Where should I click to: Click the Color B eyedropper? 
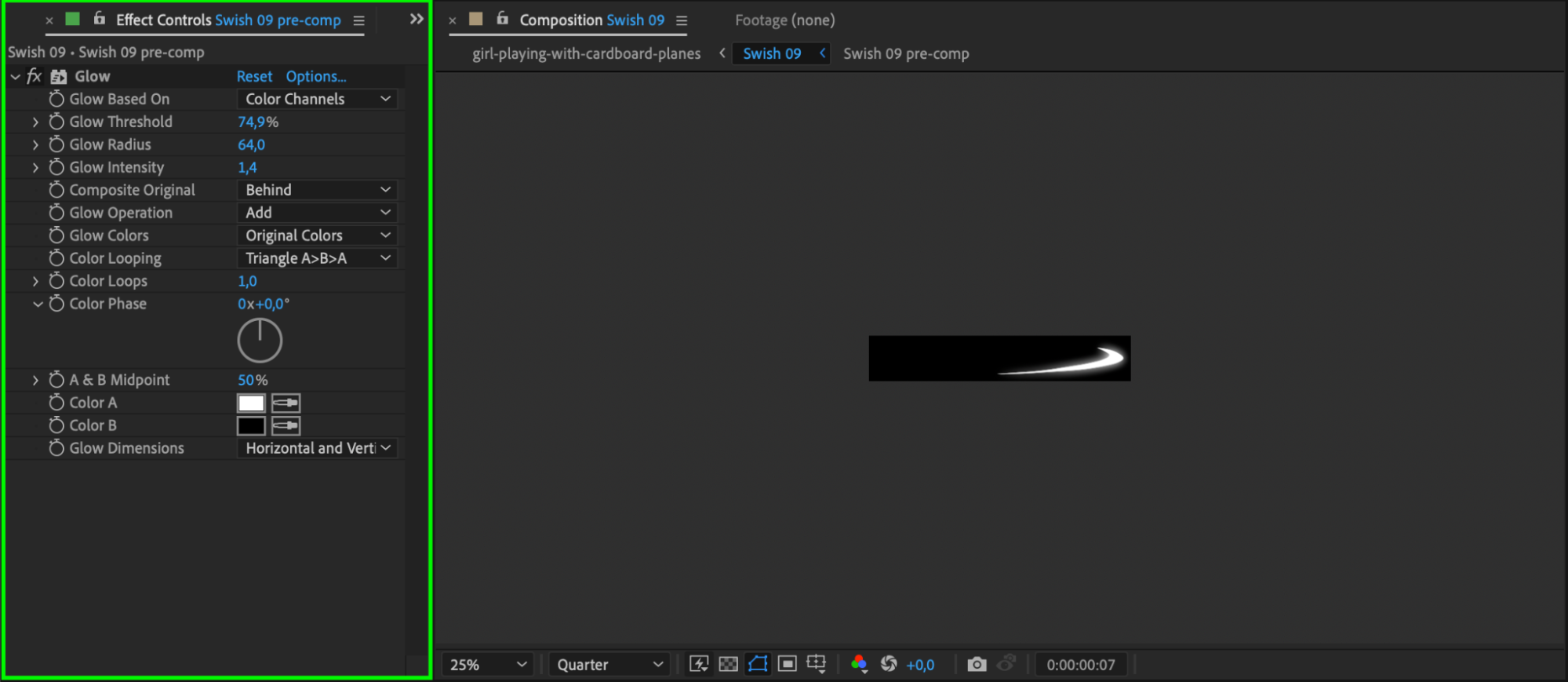[286, 425]
